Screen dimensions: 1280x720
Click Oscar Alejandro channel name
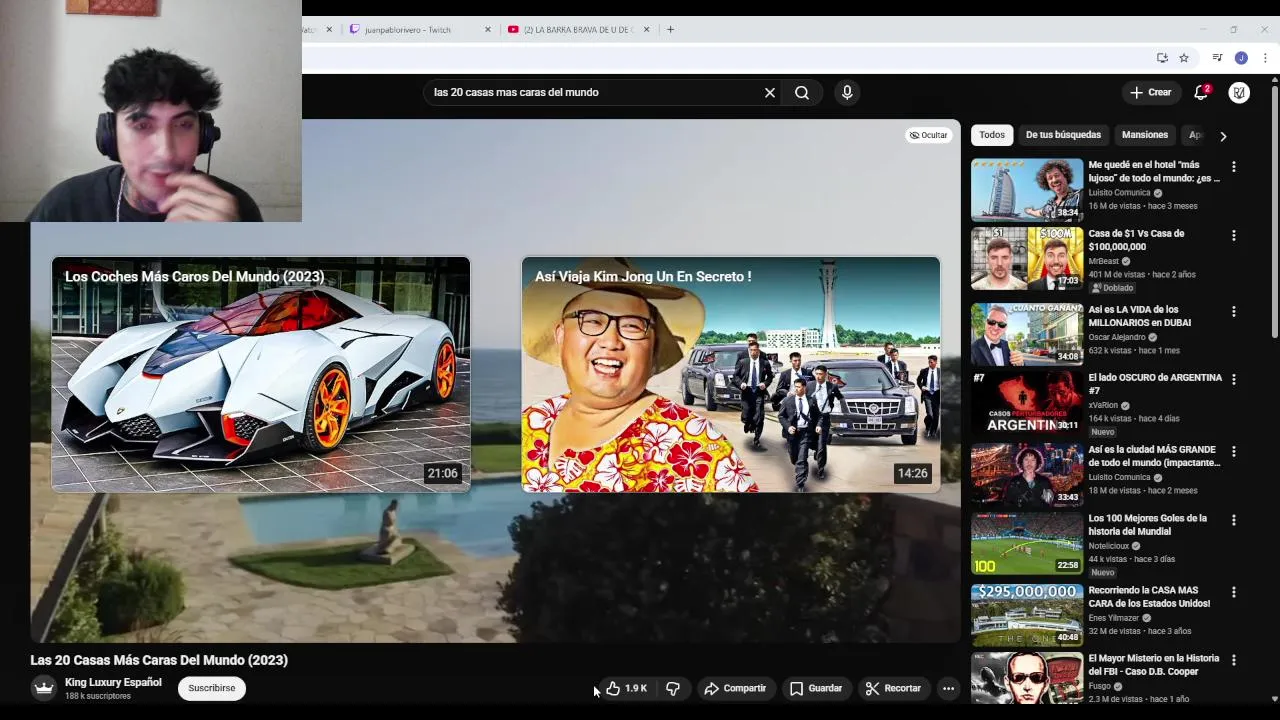(1117, 337)
